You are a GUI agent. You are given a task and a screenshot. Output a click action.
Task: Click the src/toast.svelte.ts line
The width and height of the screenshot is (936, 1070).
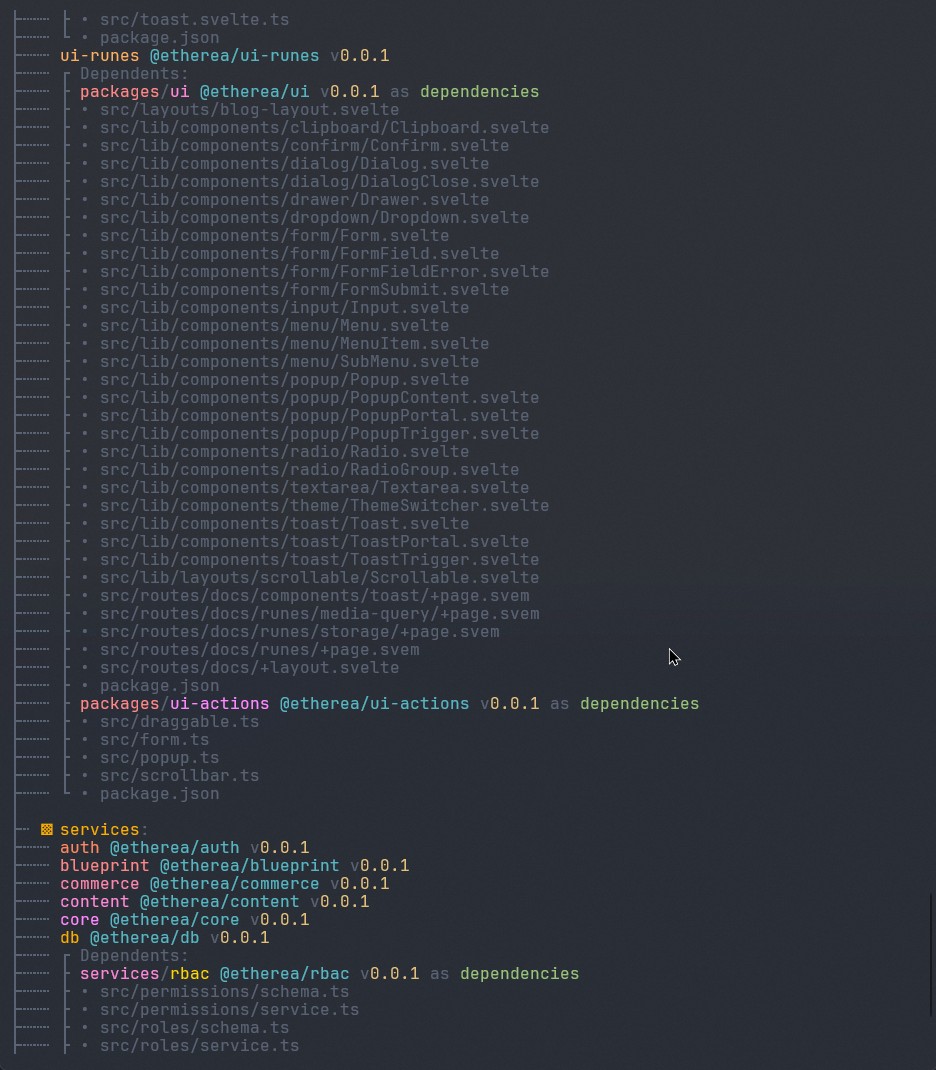click(194, 20)
